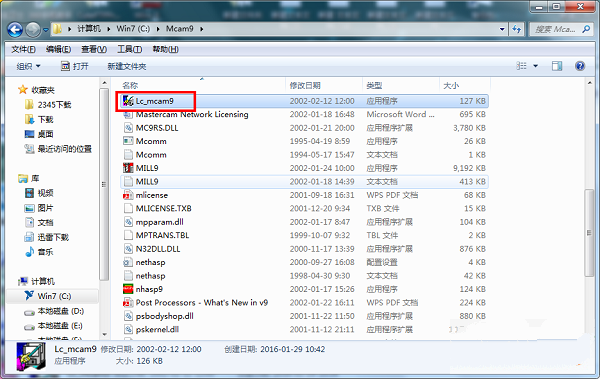Image resolution: width=600 pixels, height=379 pixels.
Task: Select 桌面 in navigation pane
Action: (x=46, y=134)
